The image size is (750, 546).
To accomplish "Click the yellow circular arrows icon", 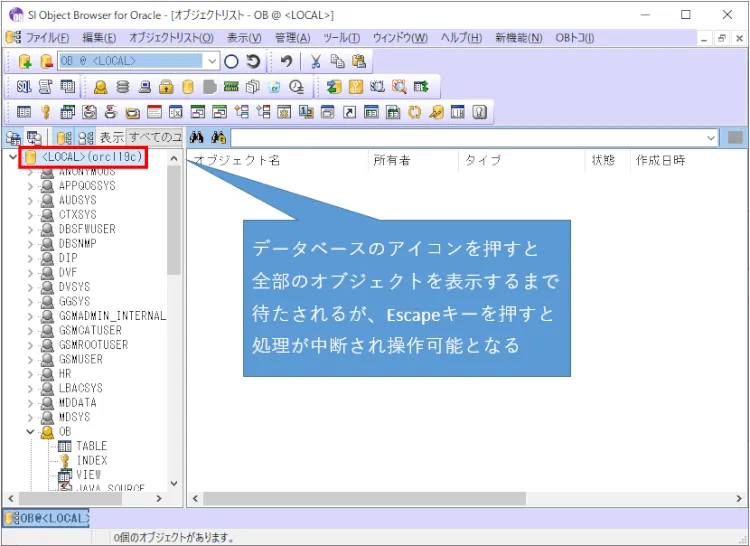I will pos(414,112).
